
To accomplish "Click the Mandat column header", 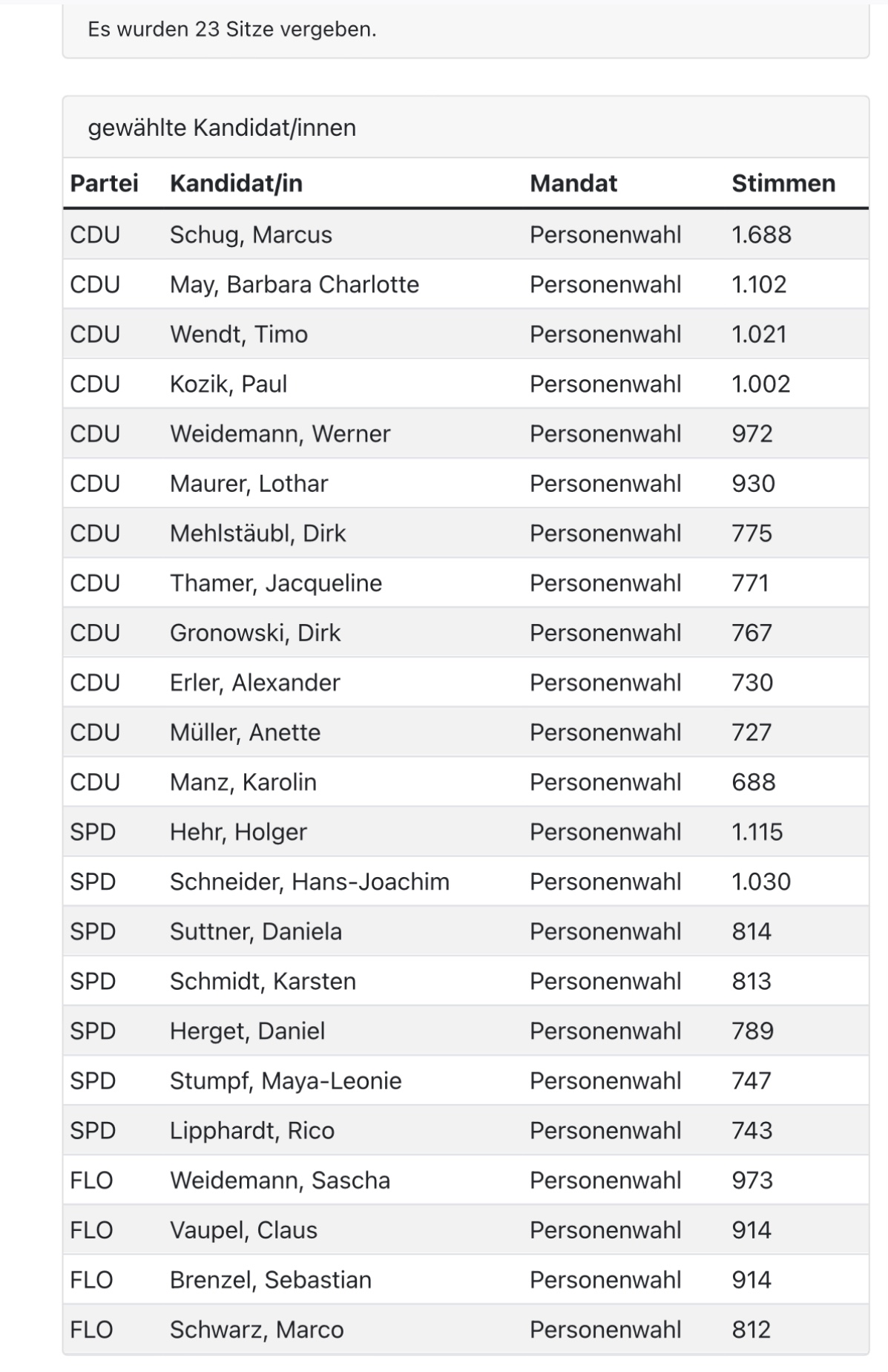I will (x=573, y=183).
